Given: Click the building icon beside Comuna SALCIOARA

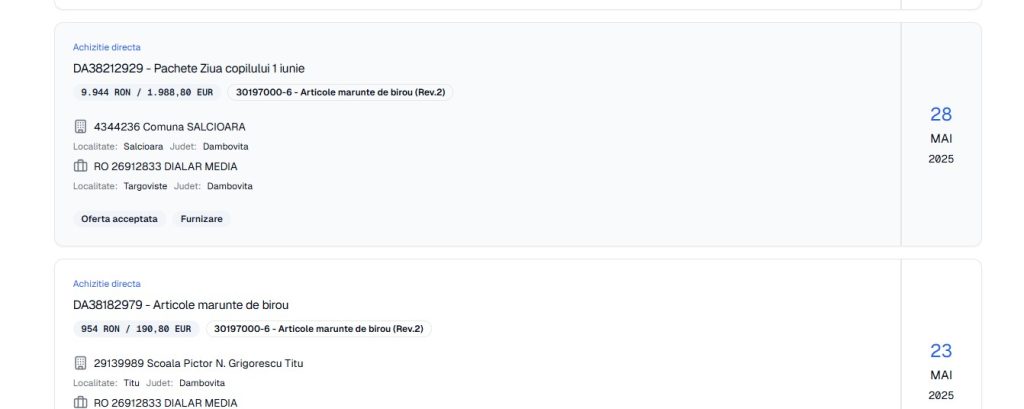Looking at the screenshot, I should (81, 127).
